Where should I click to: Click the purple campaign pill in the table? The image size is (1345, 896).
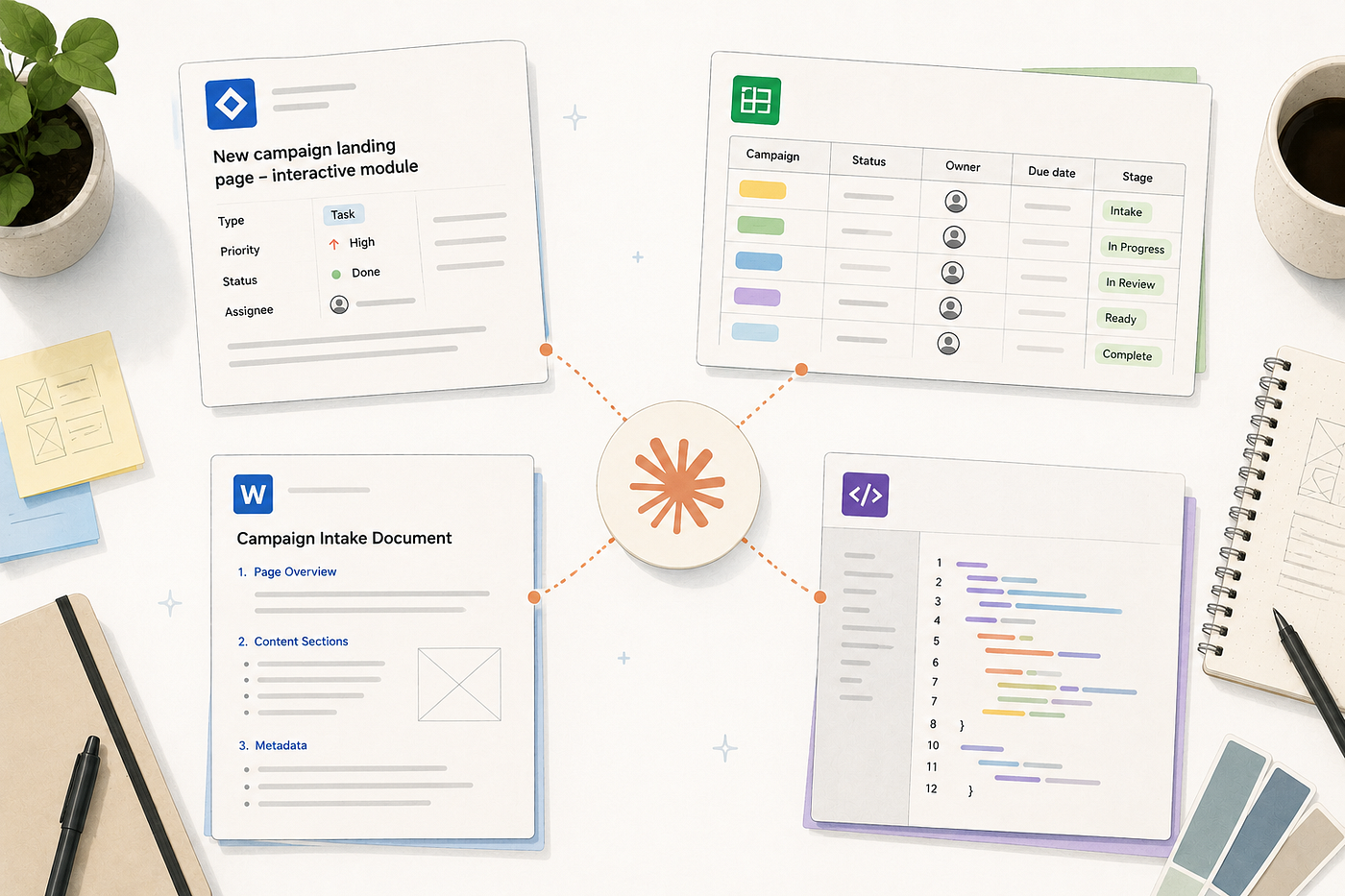[757, 297]
